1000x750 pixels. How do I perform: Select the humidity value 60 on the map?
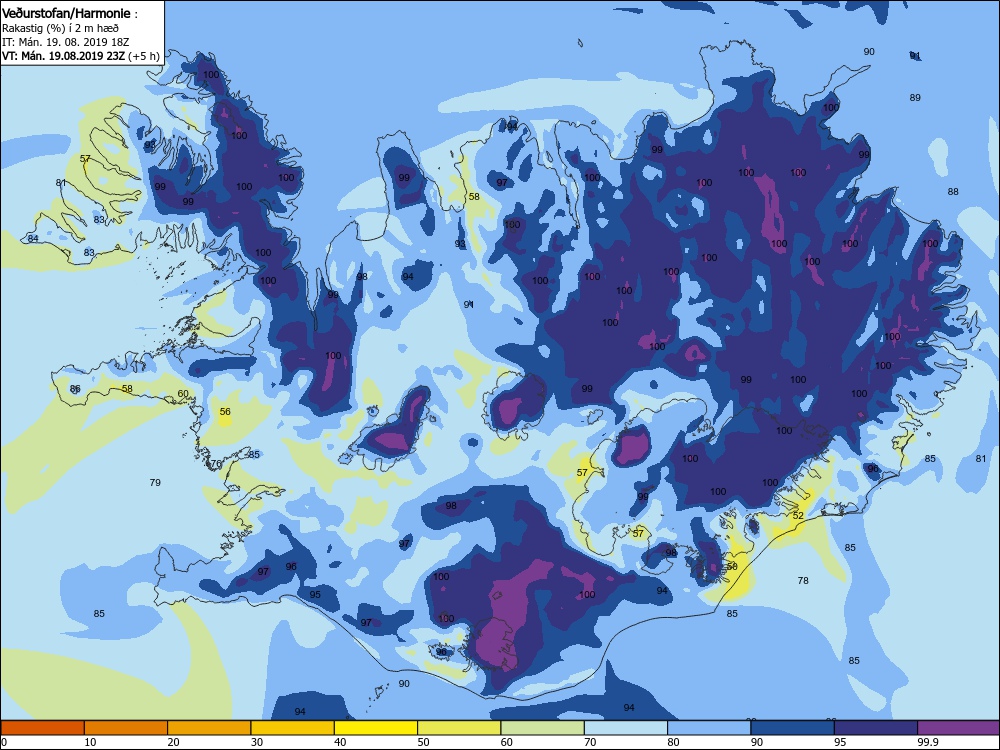183,393
